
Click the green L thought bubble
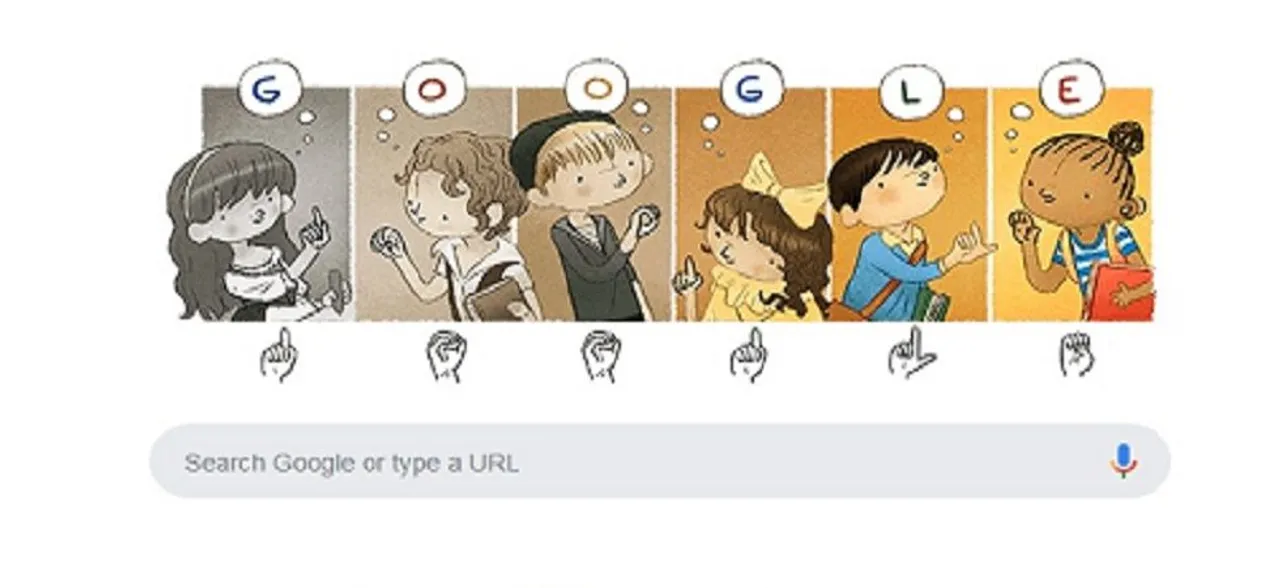pos(911,91)
